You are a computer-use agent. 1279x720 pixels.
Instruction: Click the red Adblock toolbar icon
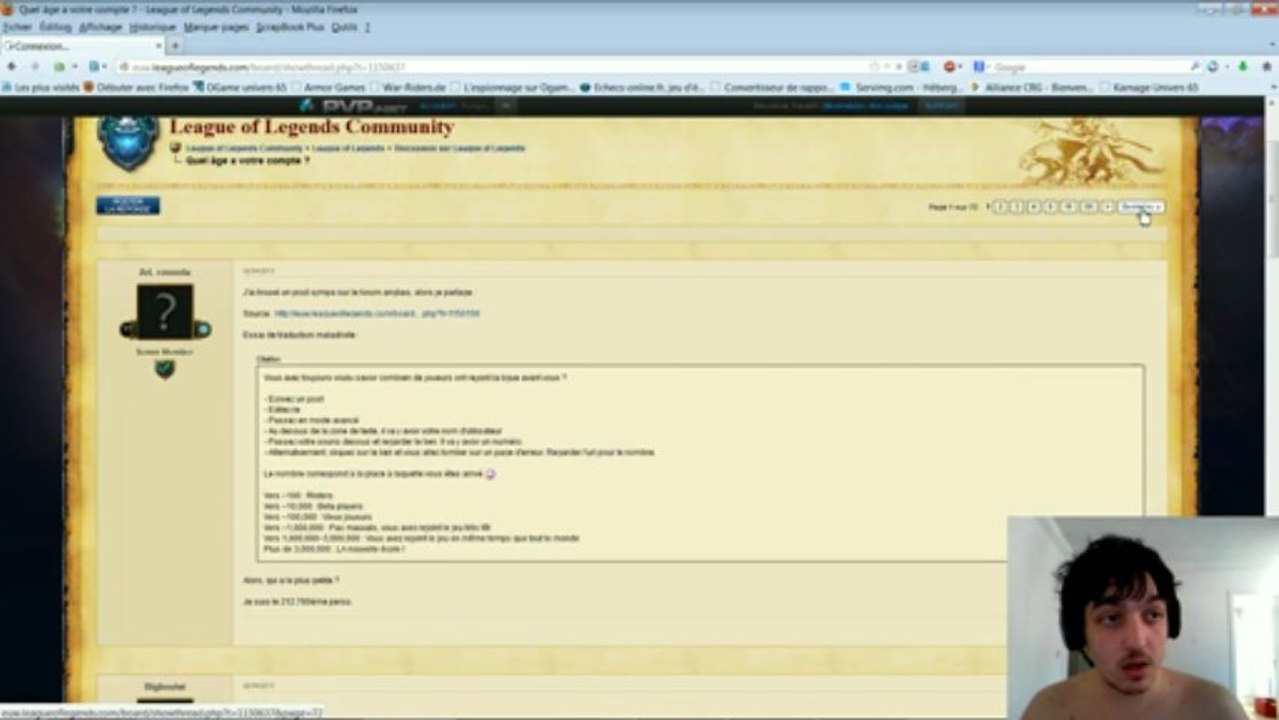tap(950, 67)
